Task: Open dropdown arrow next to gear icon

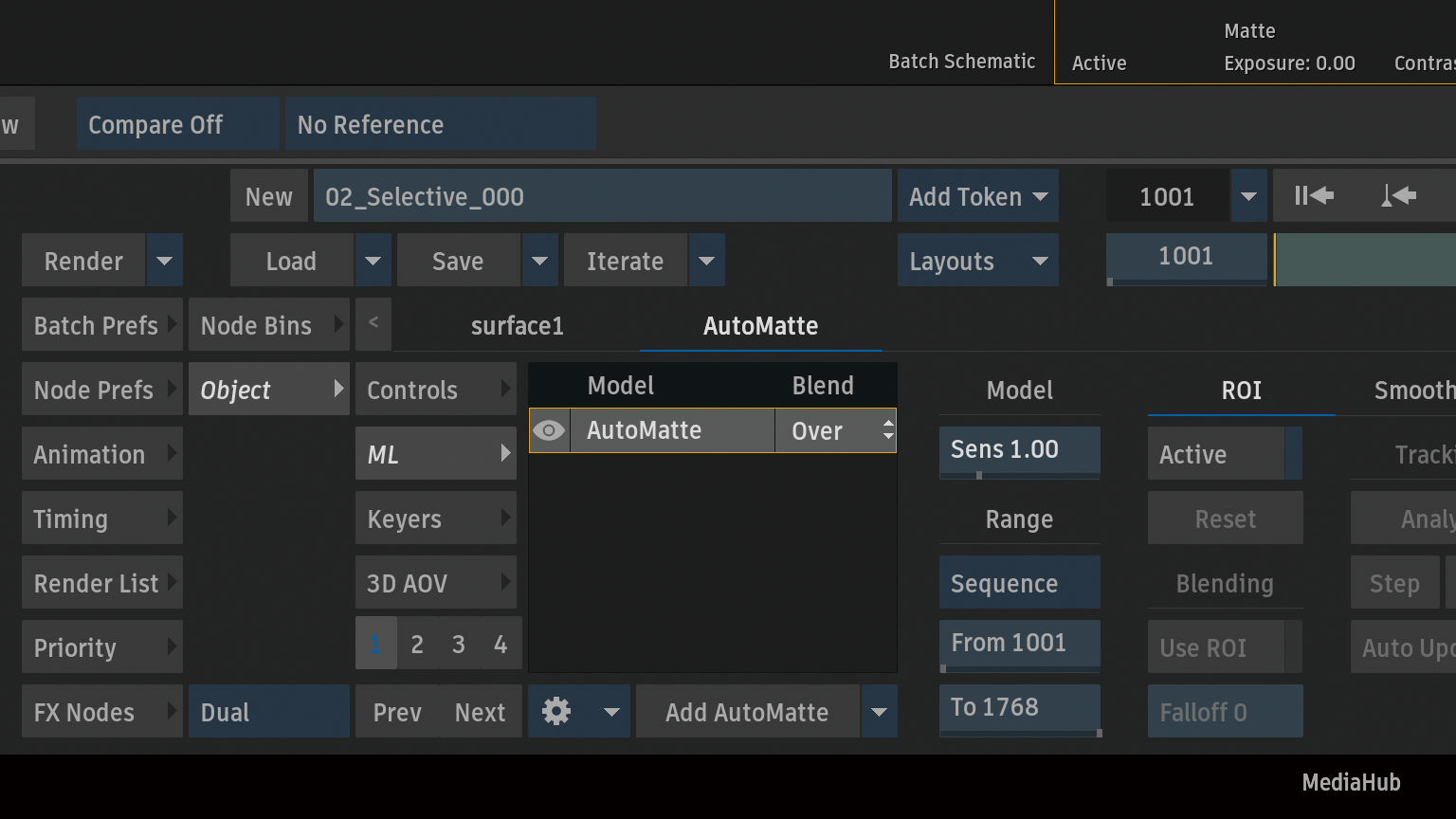Action: [611, 712]
